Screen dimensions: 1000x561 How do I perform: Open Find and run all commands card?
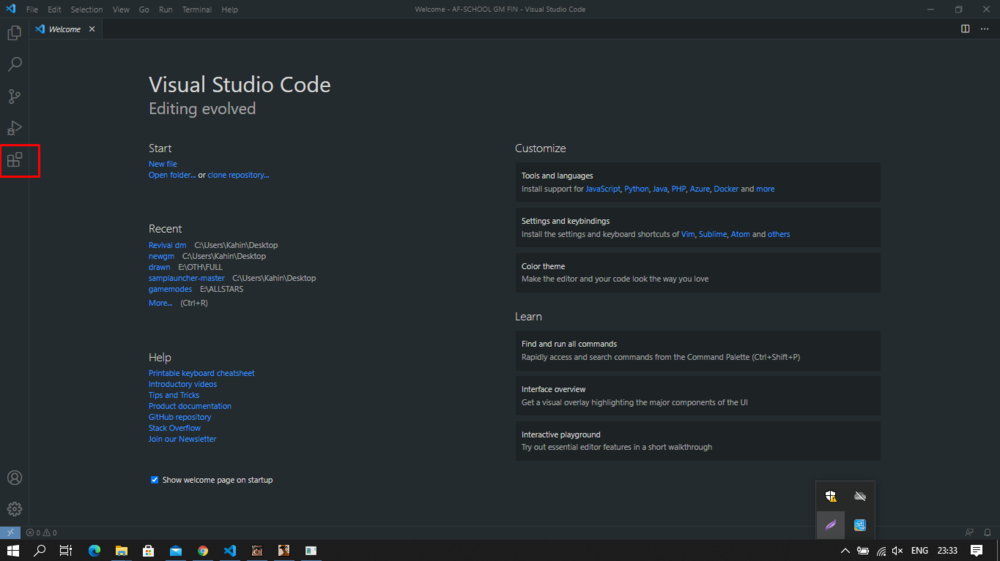(698, 351)
